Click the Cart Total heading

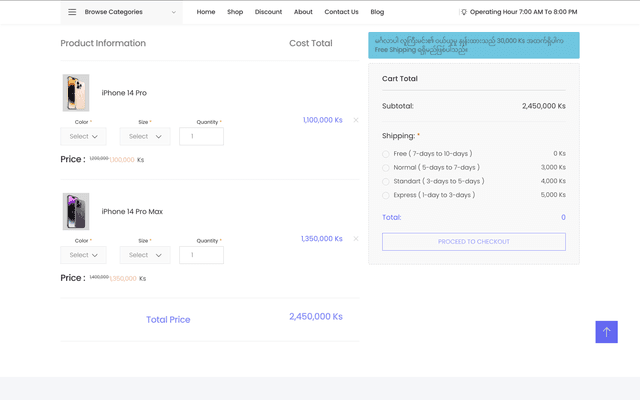coord(400,79)
